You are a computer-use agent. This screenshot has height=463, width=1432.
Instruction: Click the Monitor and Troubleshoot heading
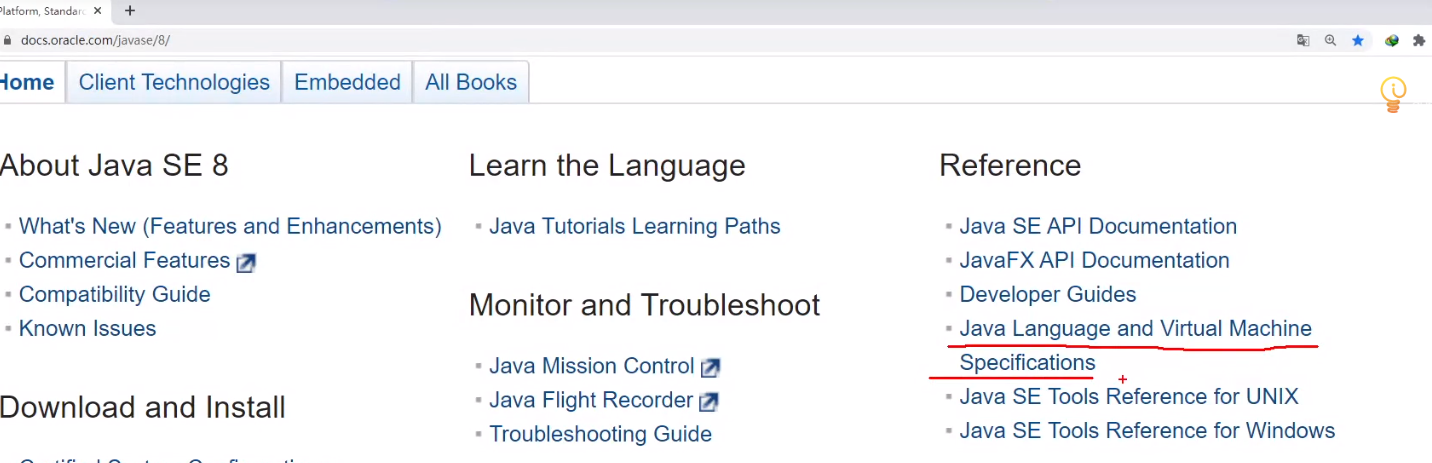[645, 305]
